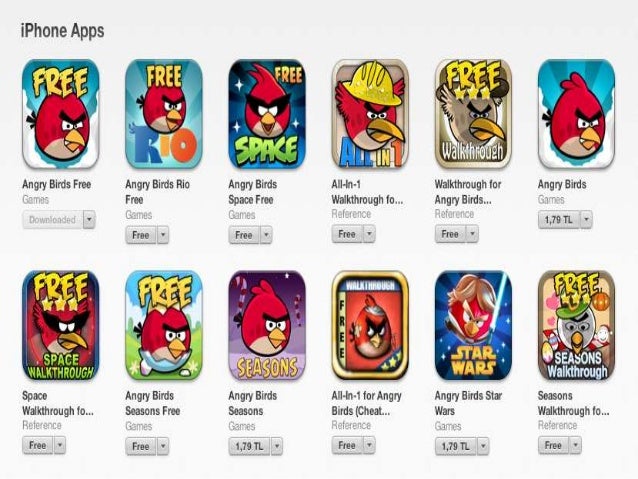Select the Space Walkthrough app icon
This screenshot has height=479, width=638.
click(61, 325)
